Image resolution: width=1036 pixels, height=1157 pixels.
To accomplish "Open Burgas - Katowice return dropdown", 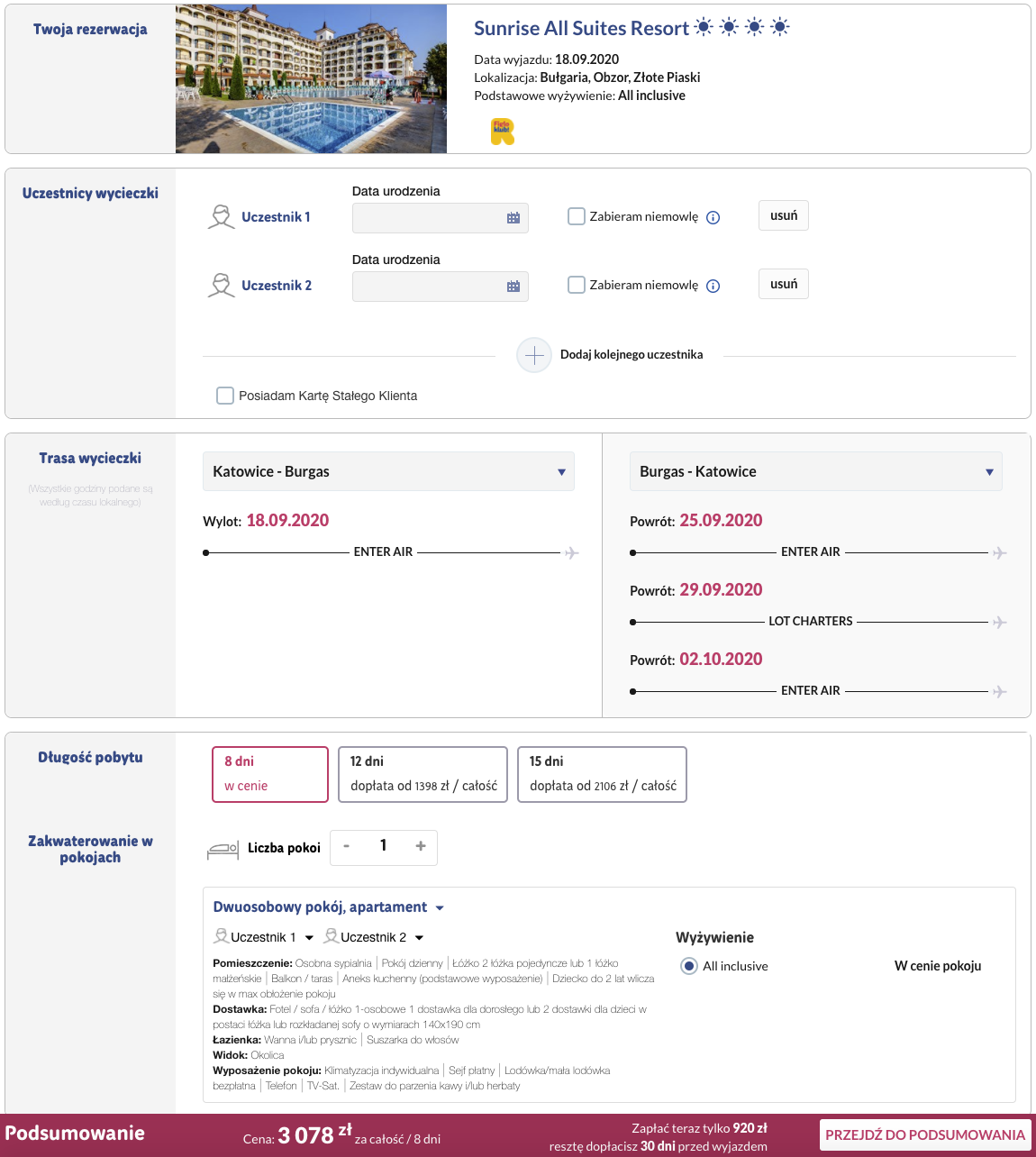I will click(x=815, y=471).
